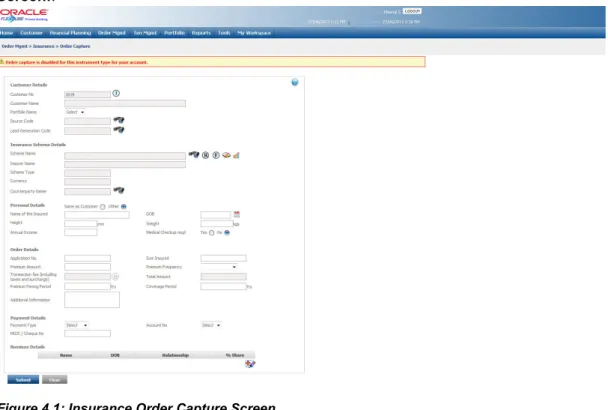The width and height of the screenshot is (608, 410).
Task: Open the My Workspace menu
Action: click(254, 33)
